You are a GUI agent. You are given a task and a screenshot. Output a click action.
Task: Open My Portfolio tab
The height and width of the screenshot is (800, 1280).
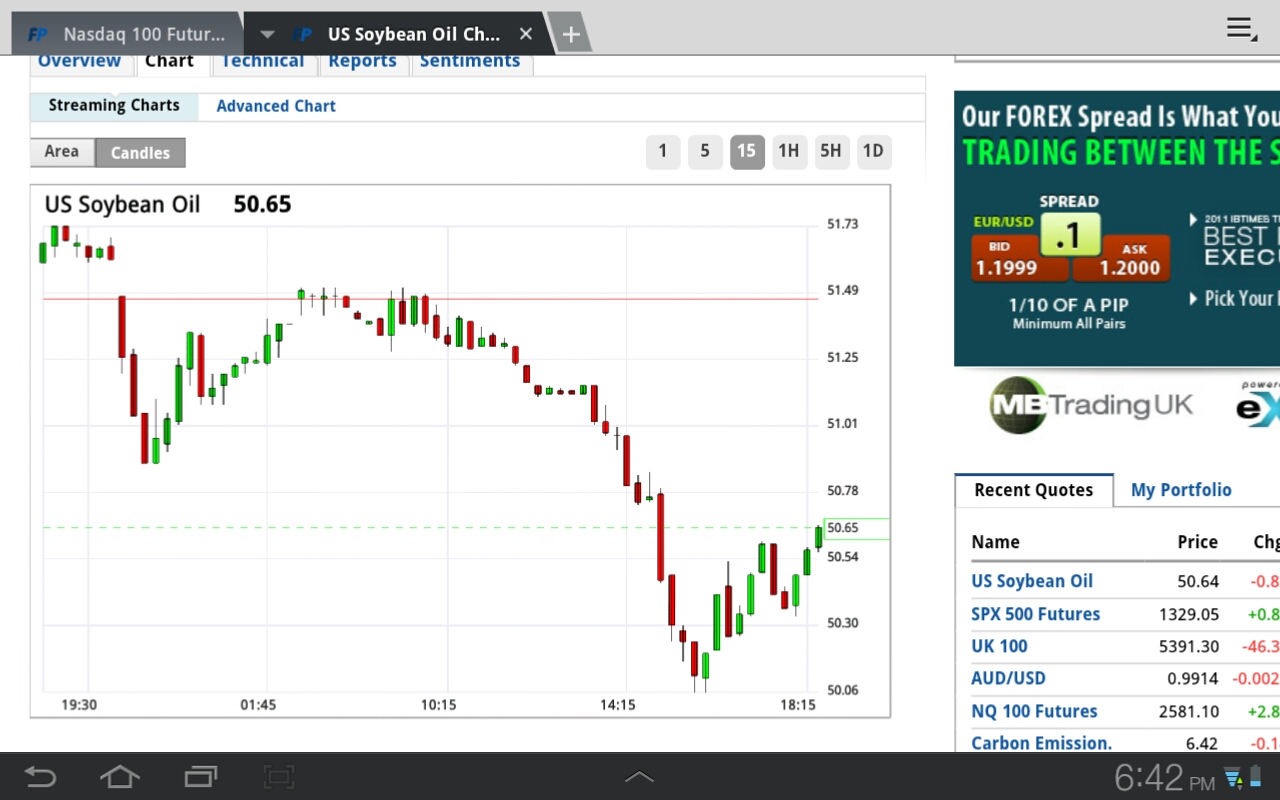[x=1181, y=490]
